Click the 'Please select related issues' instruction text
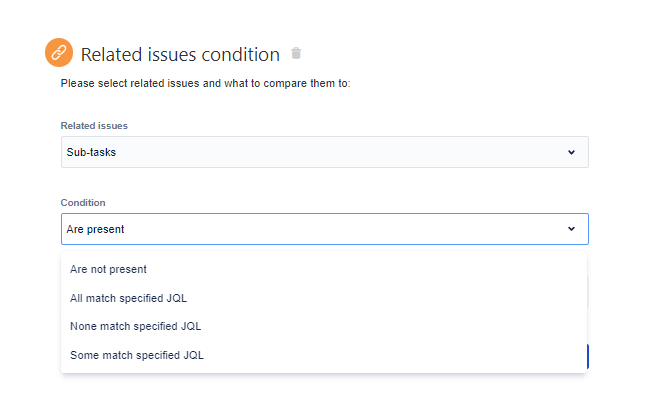 click(x=205, y=83)
